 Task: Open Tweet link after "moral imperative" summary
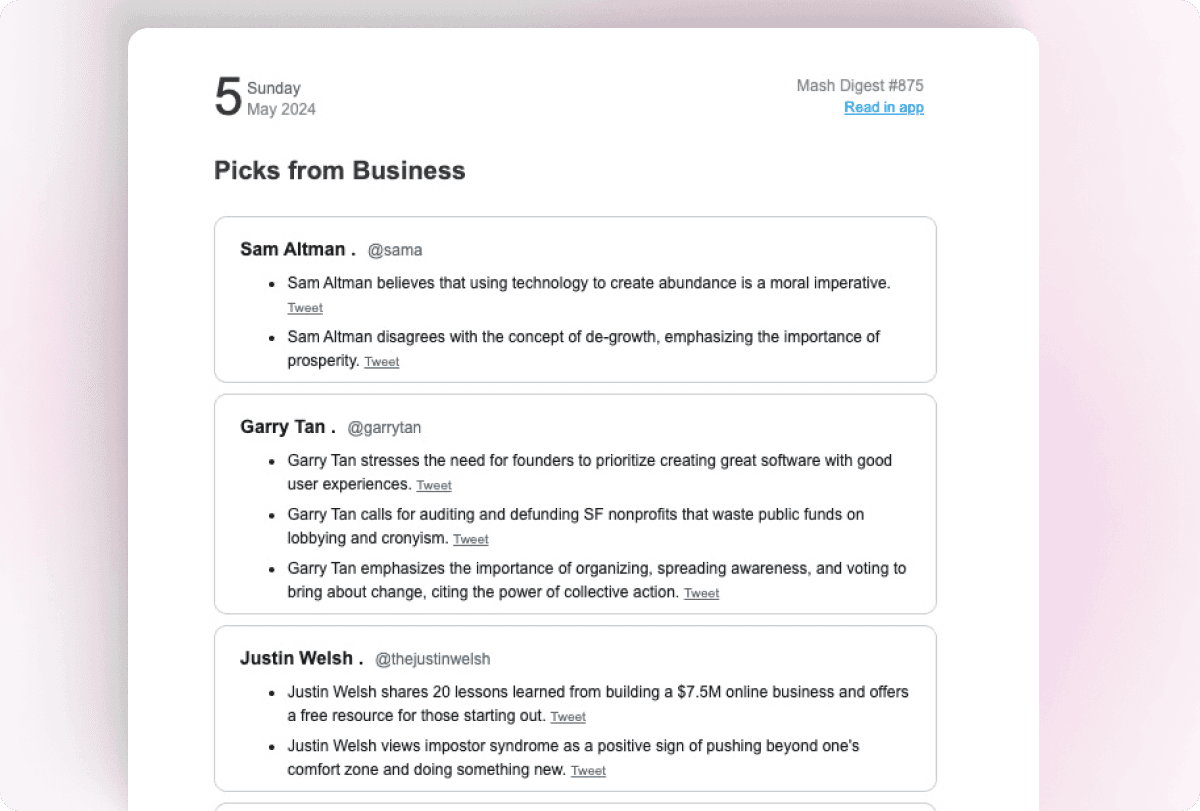coord(305,308)
